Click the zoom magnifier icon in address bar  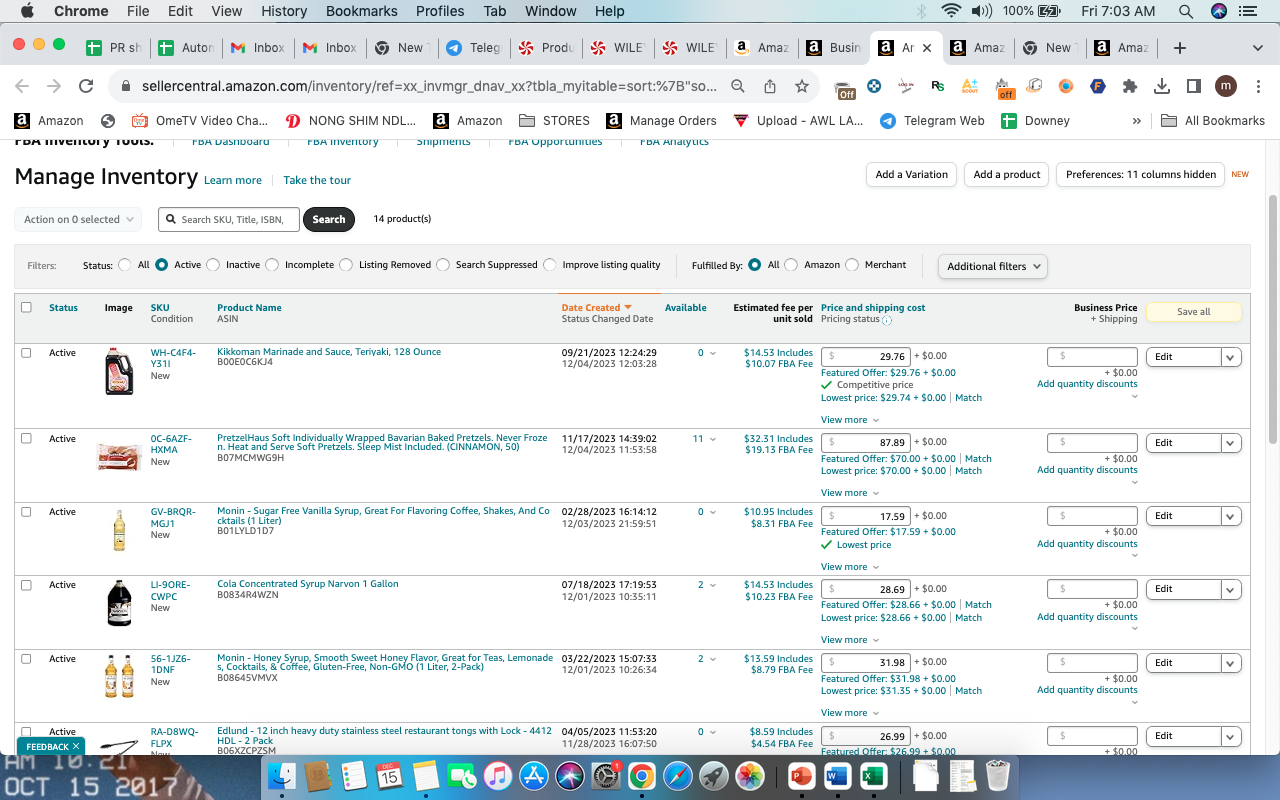pyautogui.click(x=738, y=86)
